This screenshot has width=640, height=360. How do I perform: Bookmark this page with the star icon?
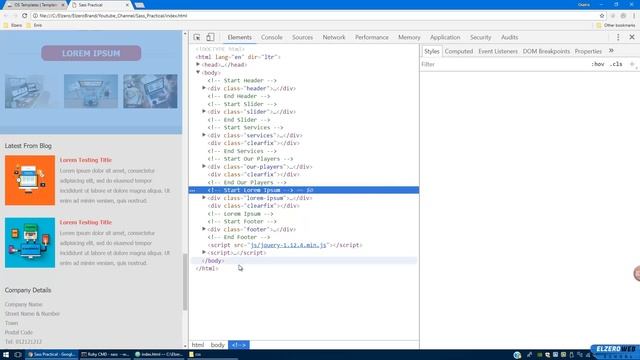tap(602, 16)
